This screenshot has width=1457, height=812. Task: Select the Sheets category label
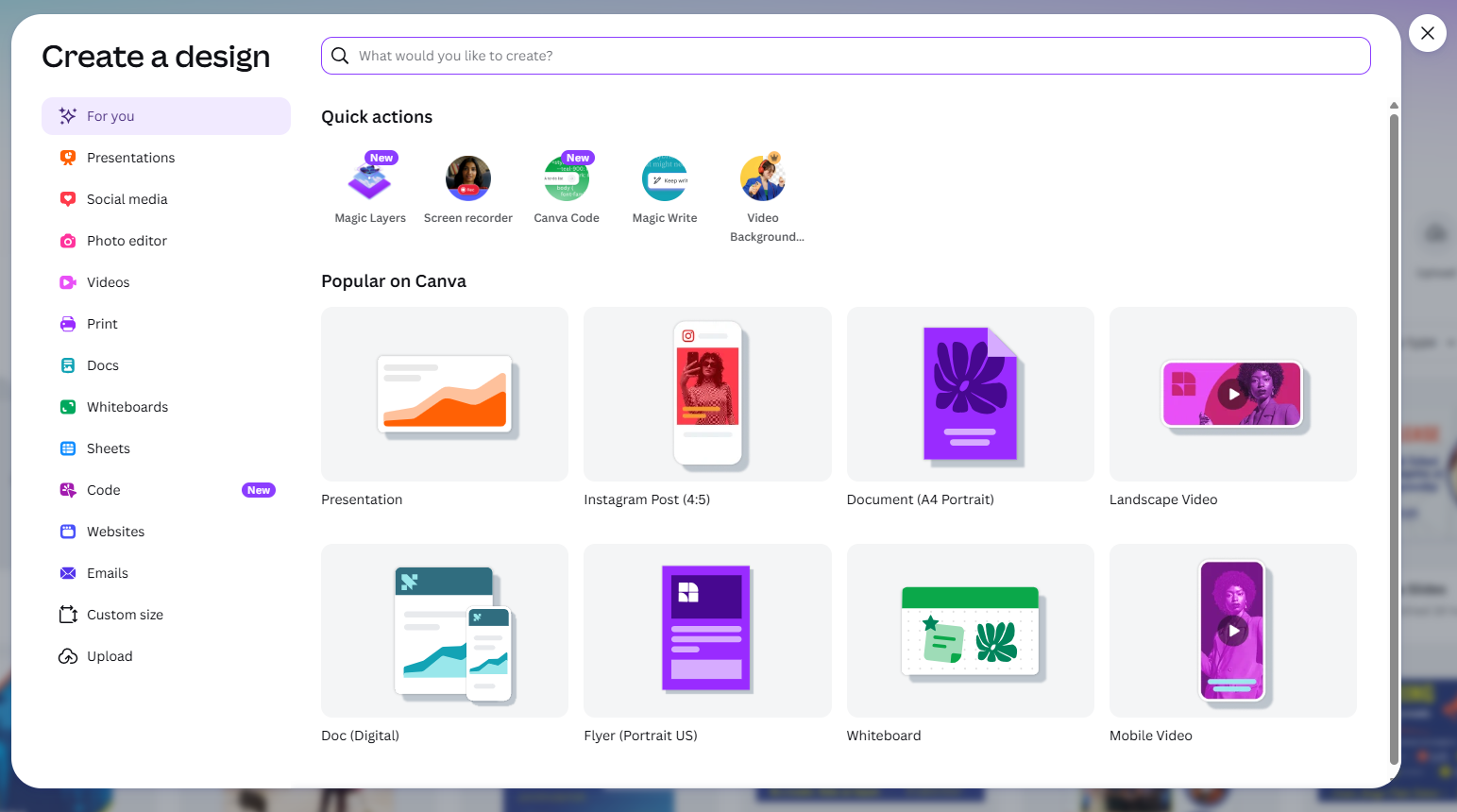109,448
